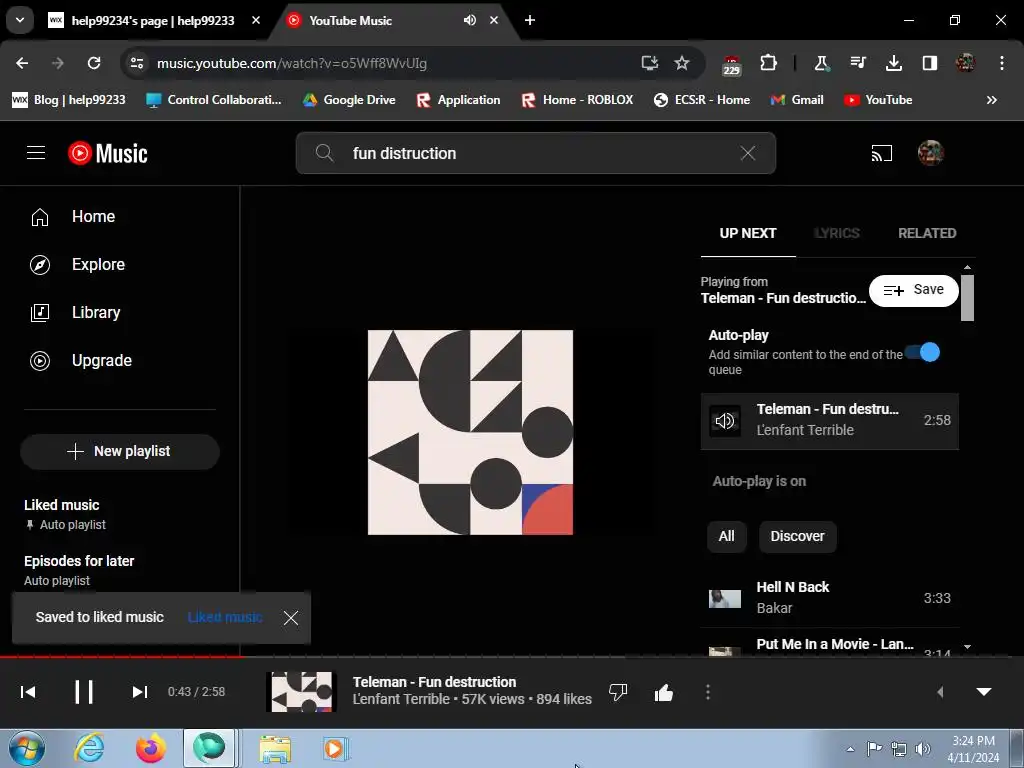1024x768 pixels.
Task: Click queue scrollbar down arrow
Action: coord(967,647)
